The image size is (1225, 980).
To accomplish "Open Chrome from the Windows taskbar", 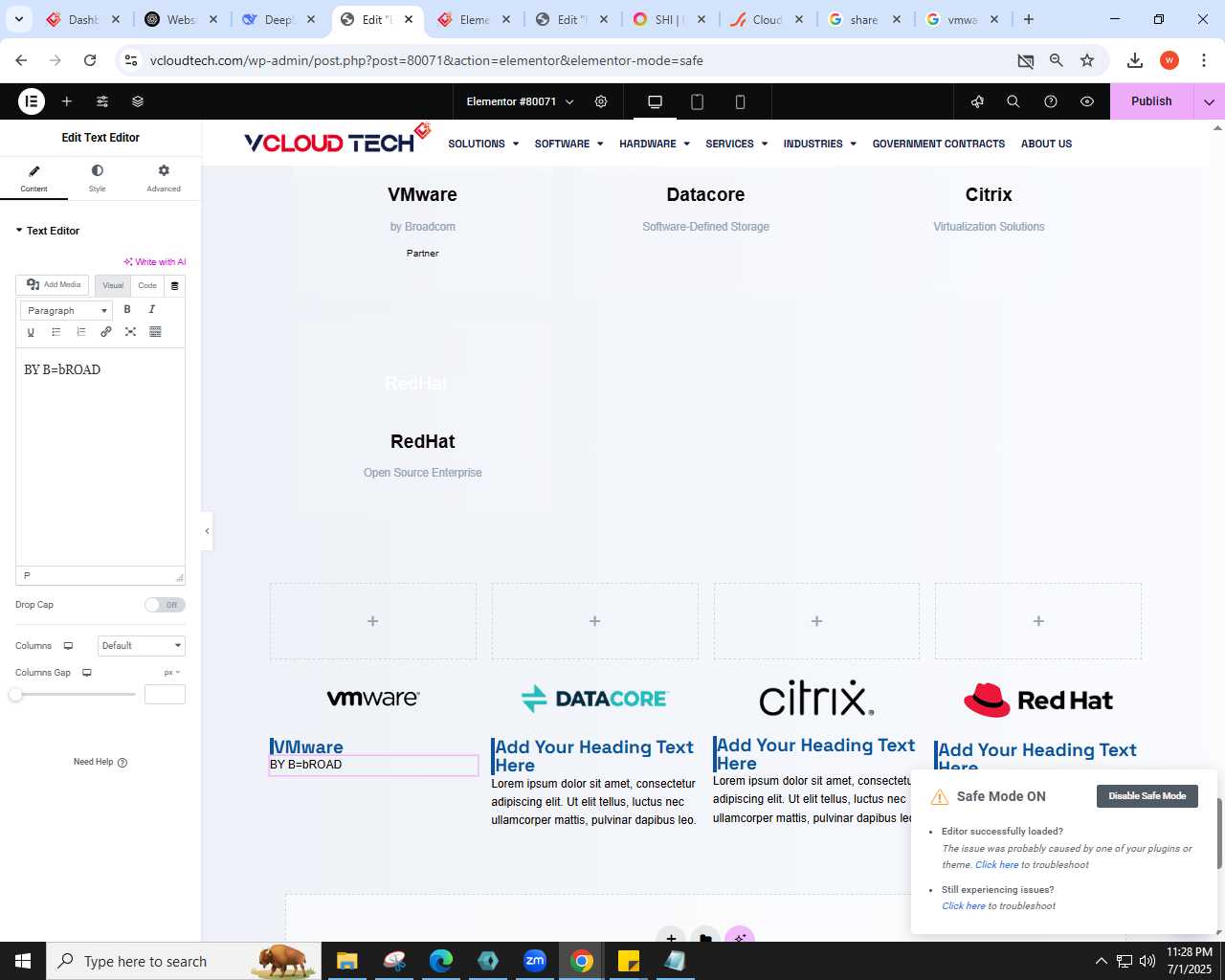I will coord(581,961).
